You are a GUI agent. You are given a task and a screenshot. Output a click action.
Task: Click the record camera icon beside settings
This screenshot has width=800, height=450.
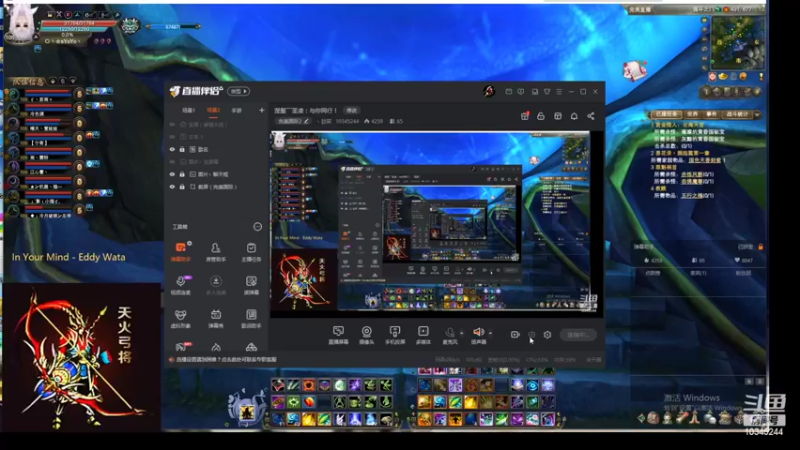[515, 335]
